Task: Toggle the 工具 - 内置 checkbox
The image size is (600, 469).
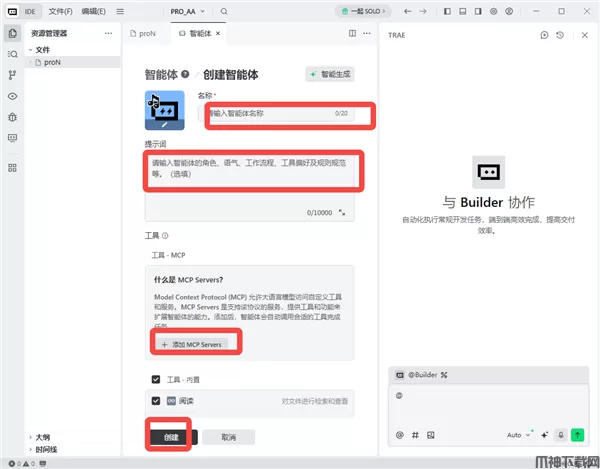Action: (x=155, y=379)
